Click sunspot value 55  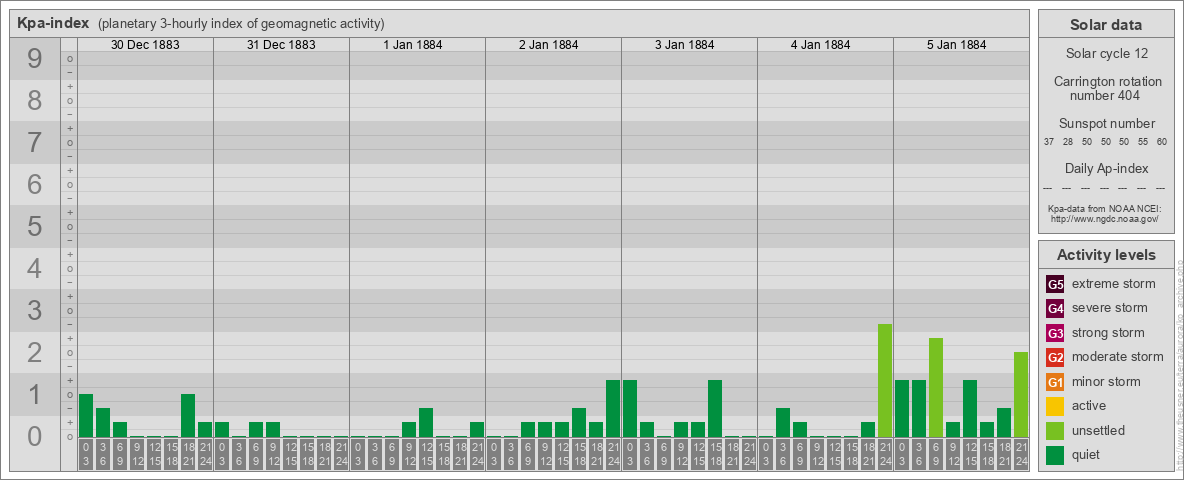click(x=1143, y=142)
